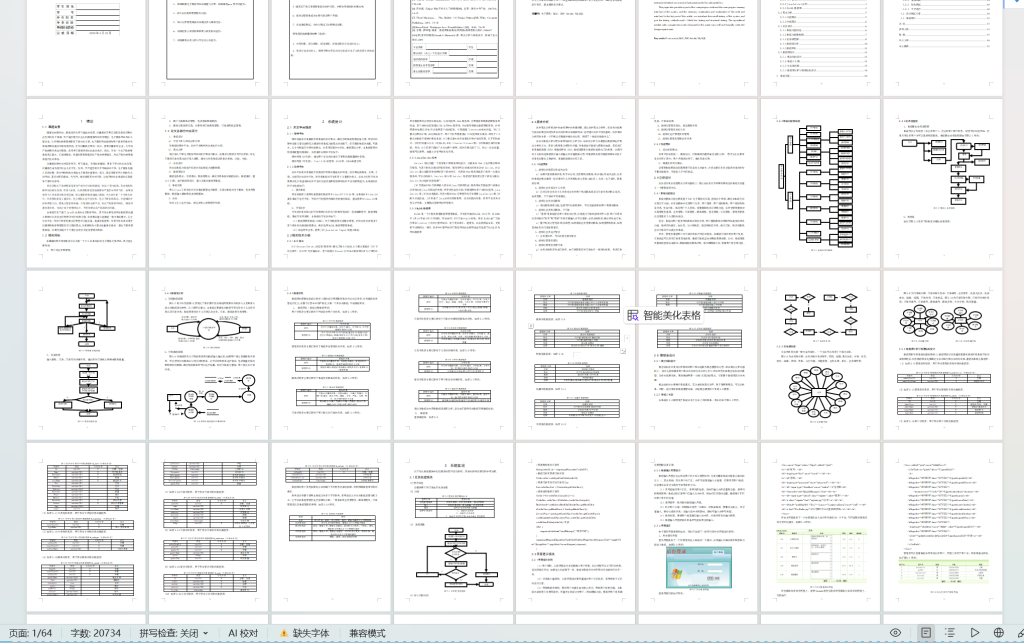Viewport: 1024px width, 643px height.
Task: Select third-row page with two stacked flowcharts
Action: coord(86,355)
